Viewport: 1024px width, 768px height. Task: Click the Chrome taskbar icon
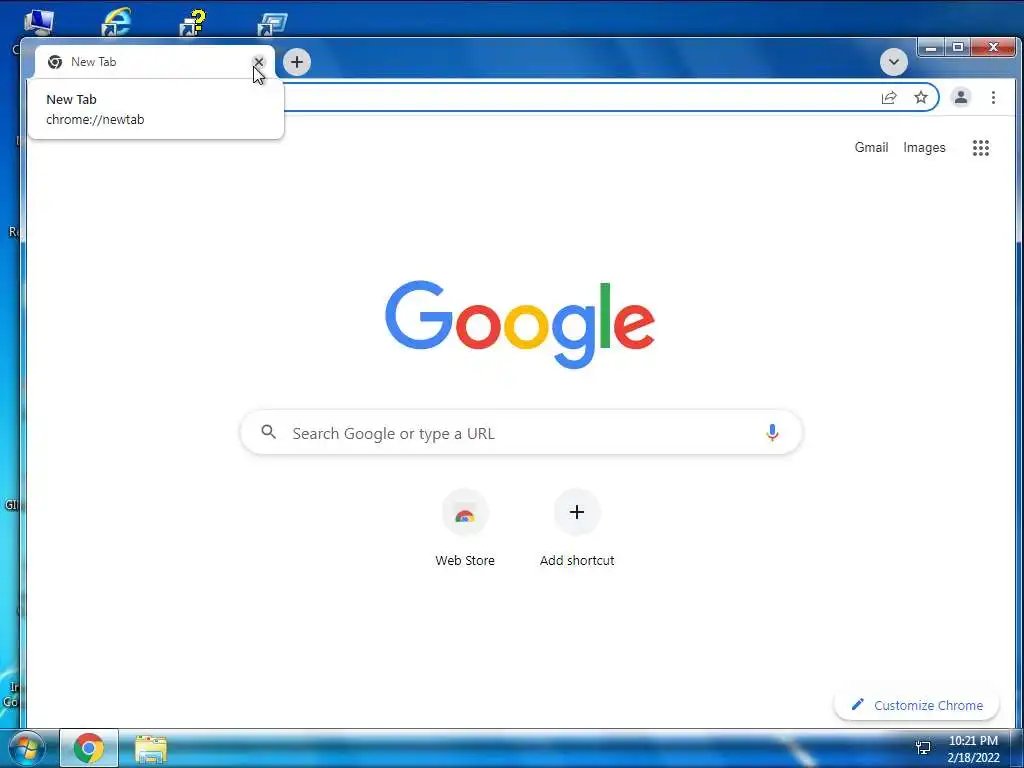pyautogui.click(x=89, y=748)
